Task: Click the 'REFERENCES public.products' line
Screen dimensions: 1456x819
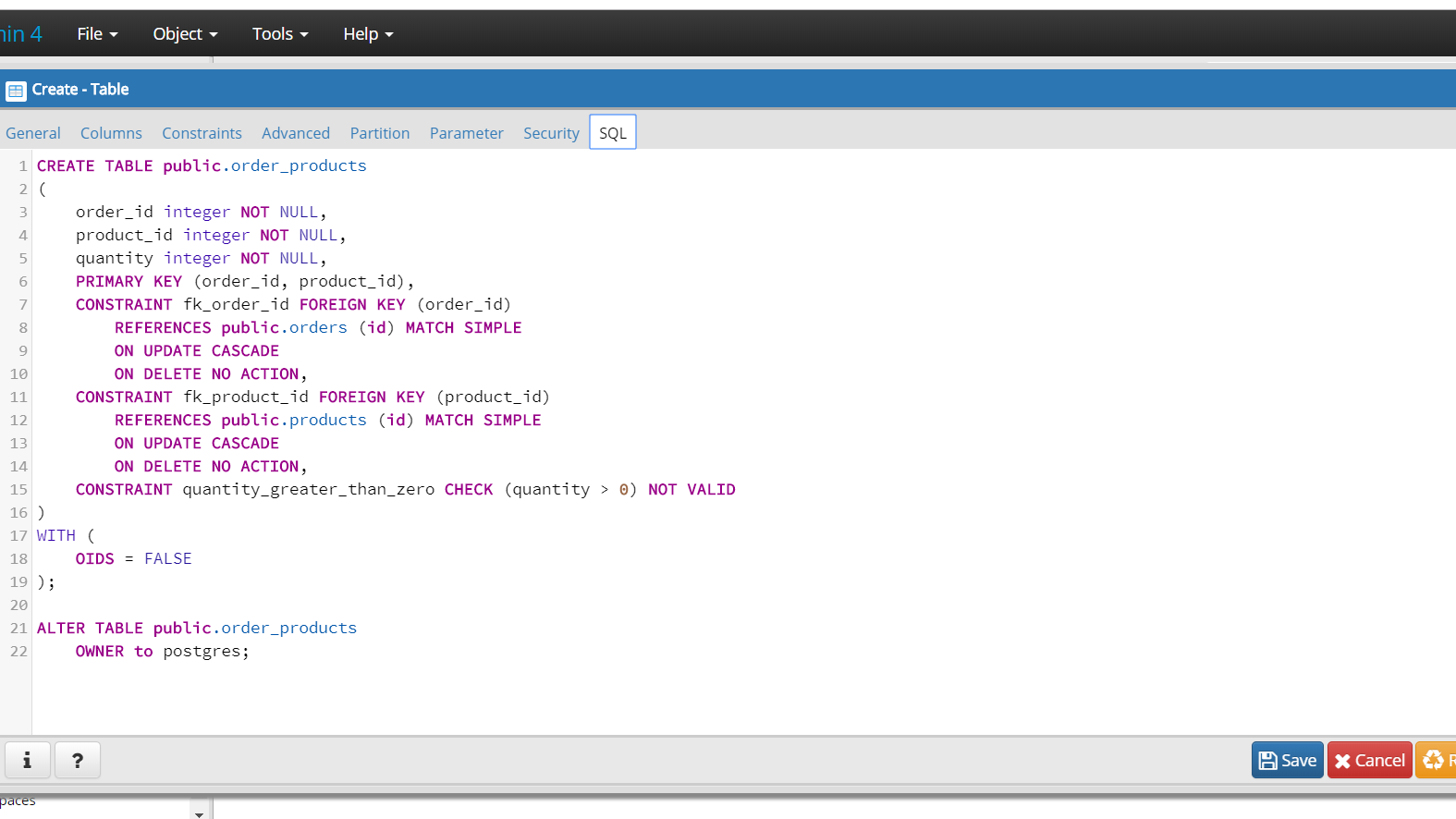Action: (328, 420)
